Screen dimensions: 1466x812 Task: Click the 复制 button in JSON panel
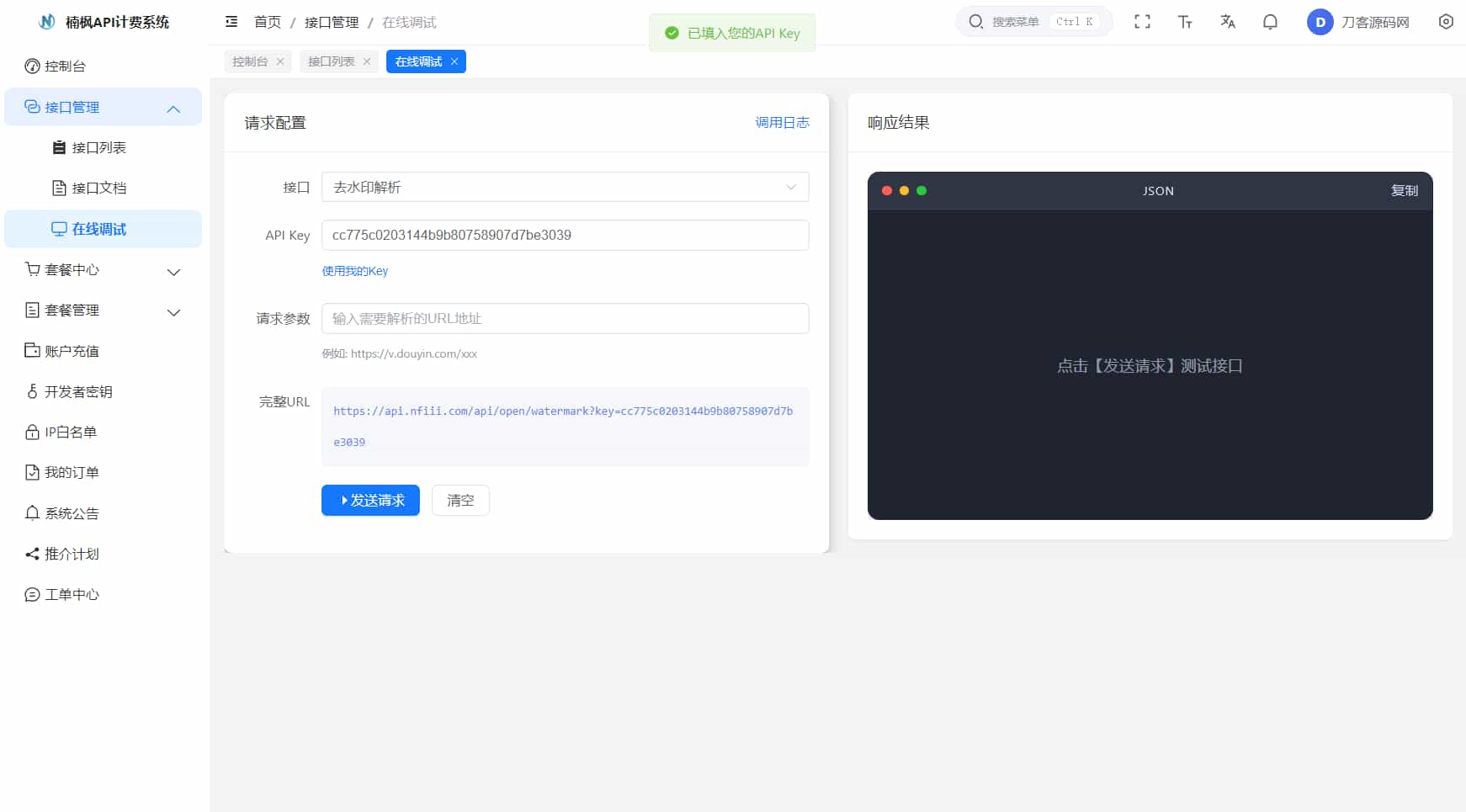click(x=1404, y=191)
